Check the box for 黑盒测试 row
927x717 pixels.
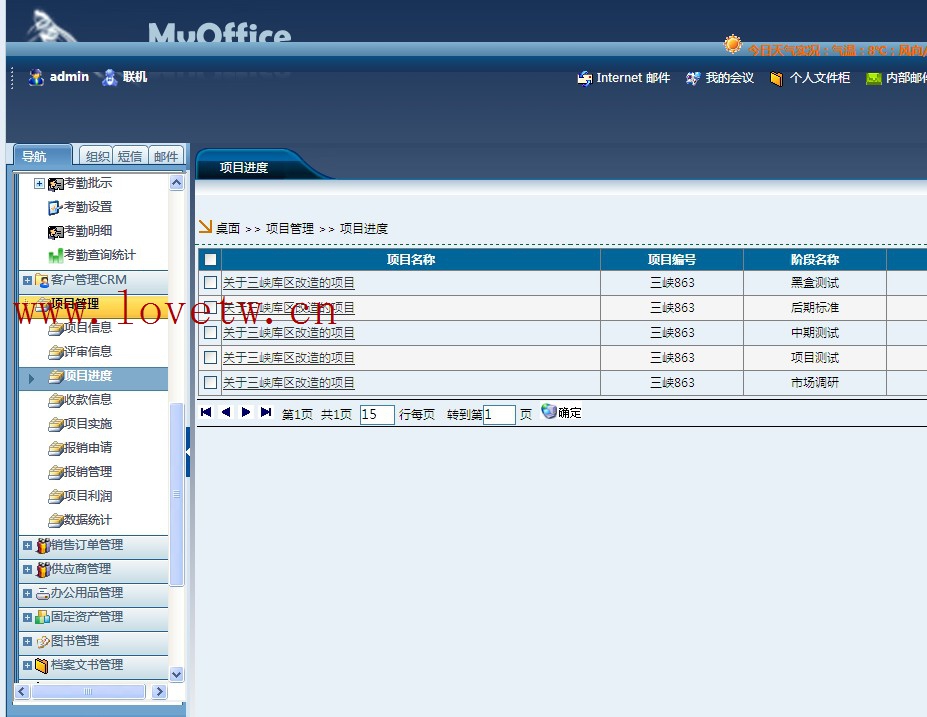tap(210, 283)
